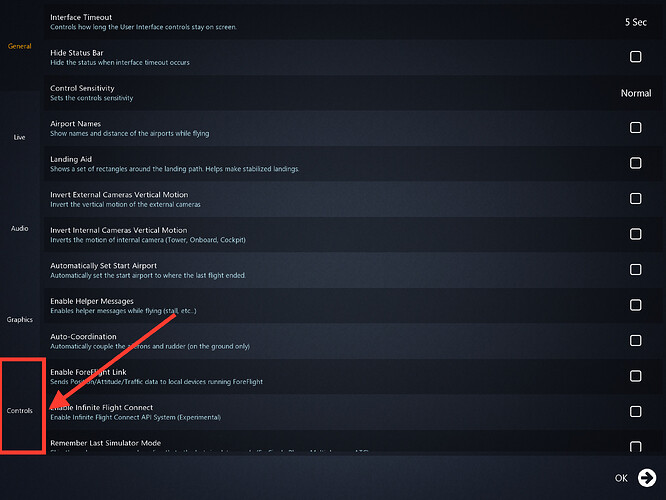This screenshot has width=666, height=500.
Task: Switch to the Graphics tab
Action: pos(20,319)
